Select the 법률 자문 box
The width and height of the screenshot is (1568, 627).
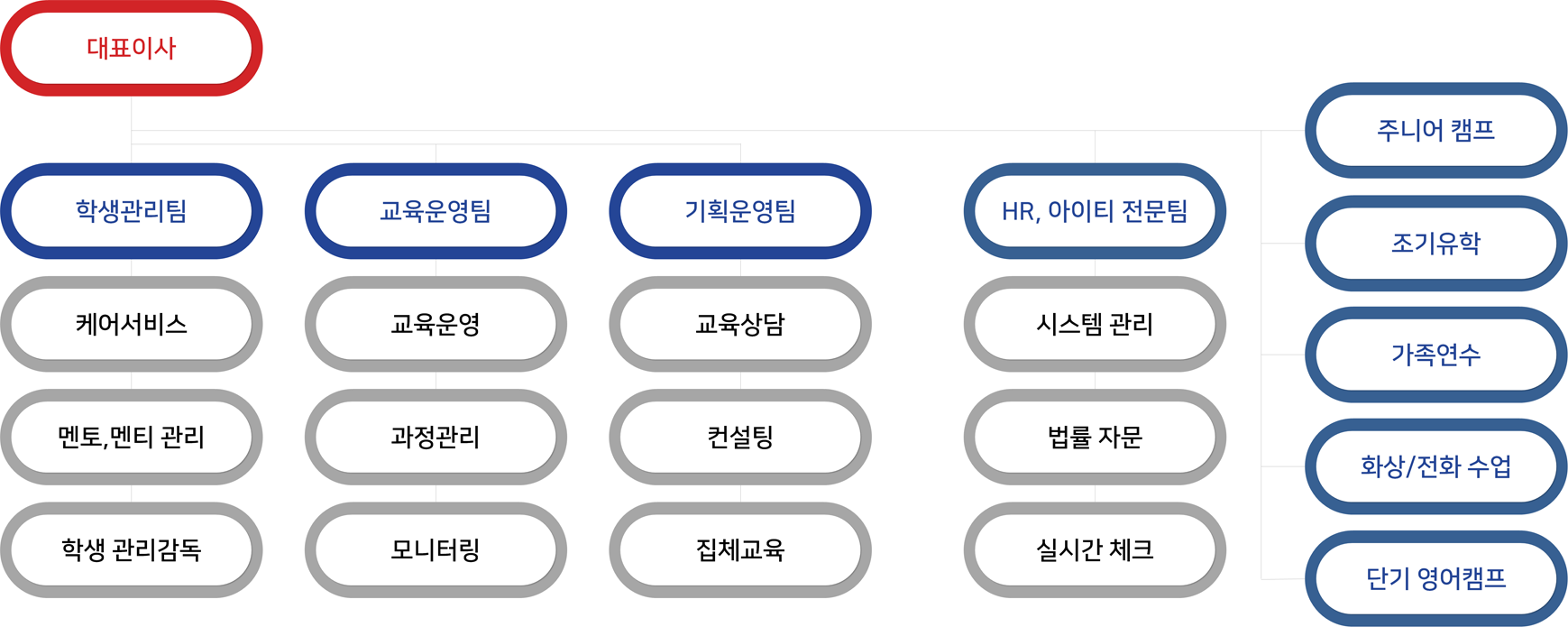pos(1095,437)
